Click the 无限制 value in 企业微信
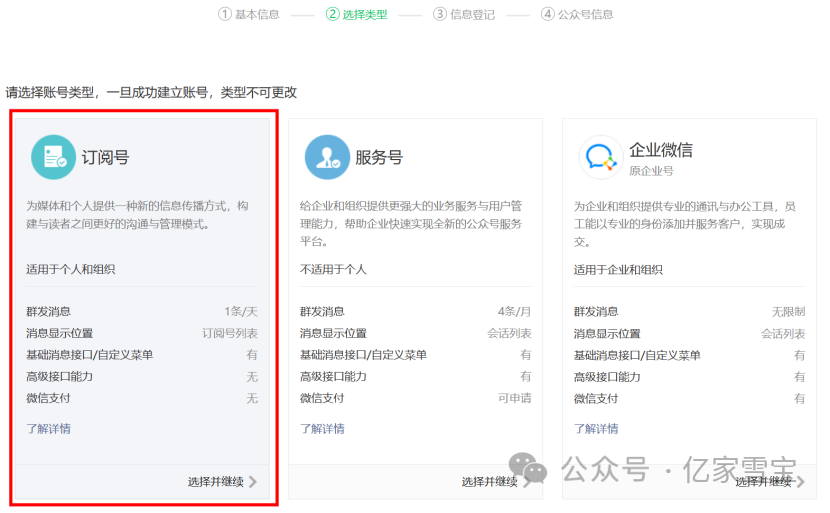 click(x=788, y=312)
